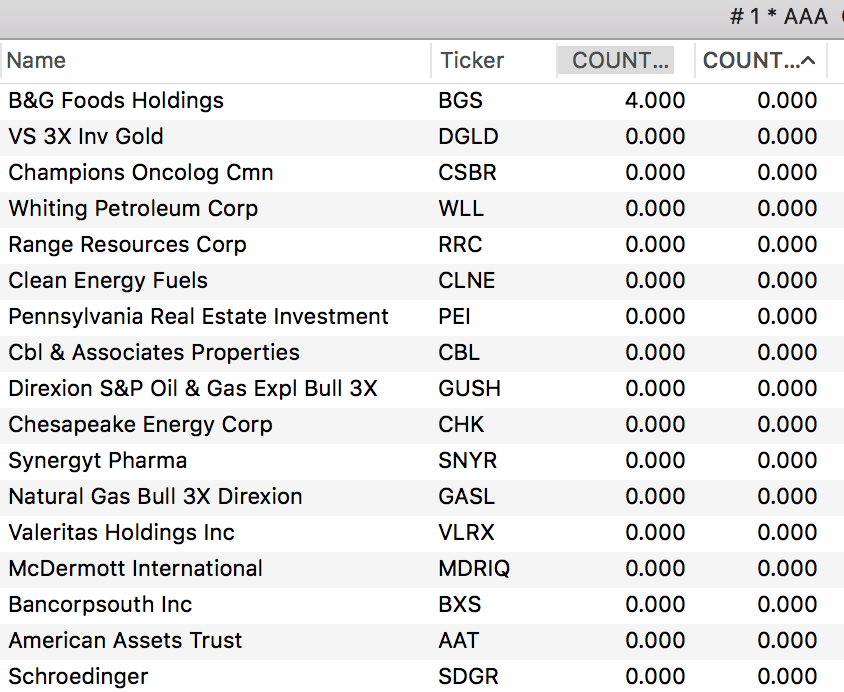Click the RRC ticker cell
The height and width of the screenshot is (692, 844).
(x=460, y=245)
